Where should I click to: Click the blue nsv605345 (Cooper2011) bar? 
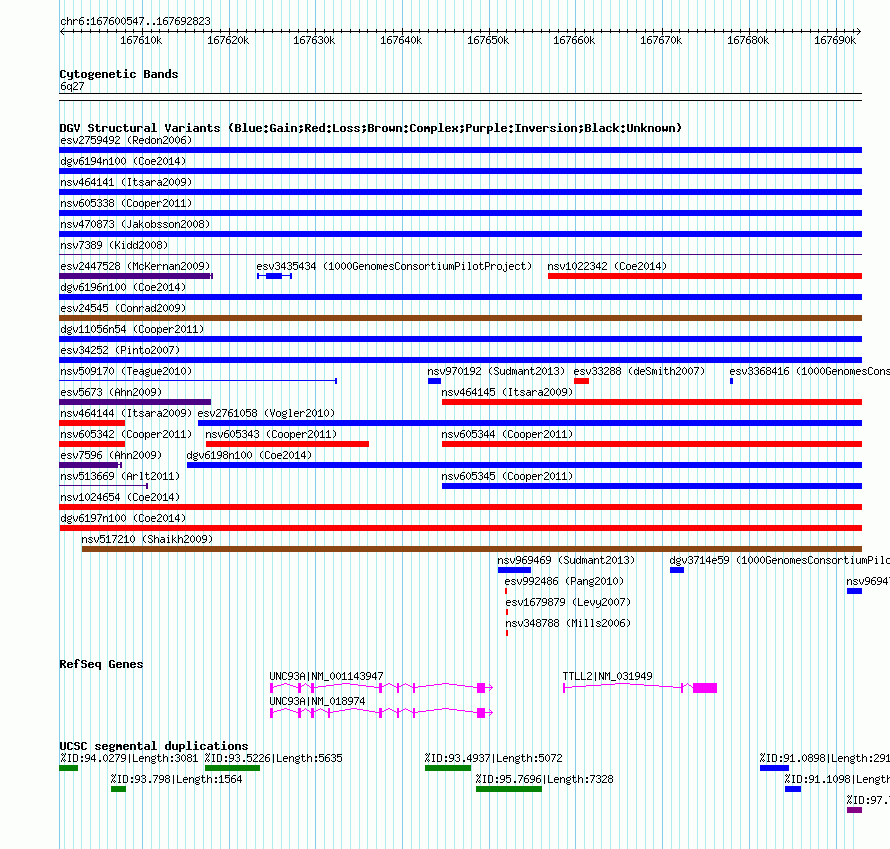click(652, 486)
